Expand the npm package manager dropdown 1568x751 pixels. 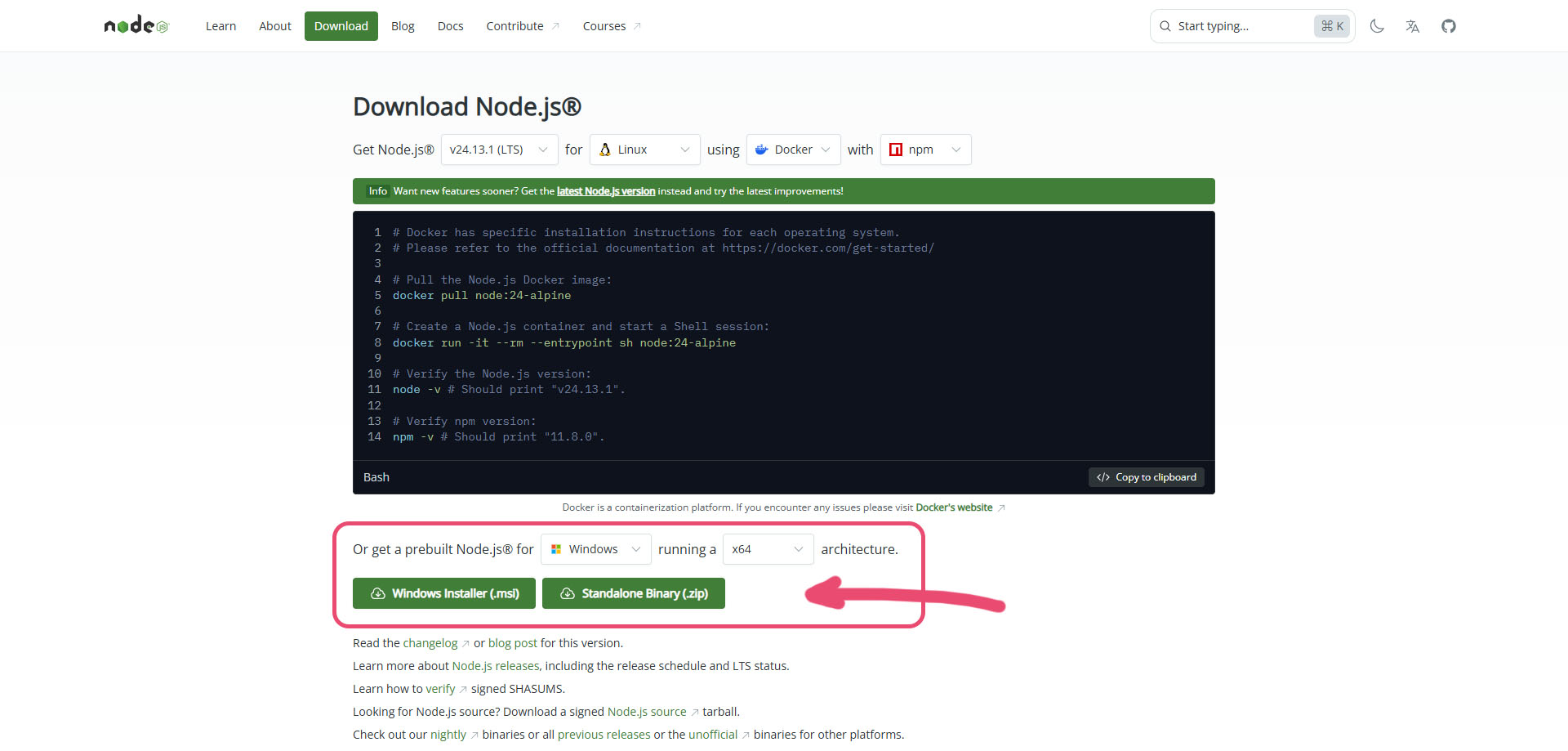click(x=926, y=150)
